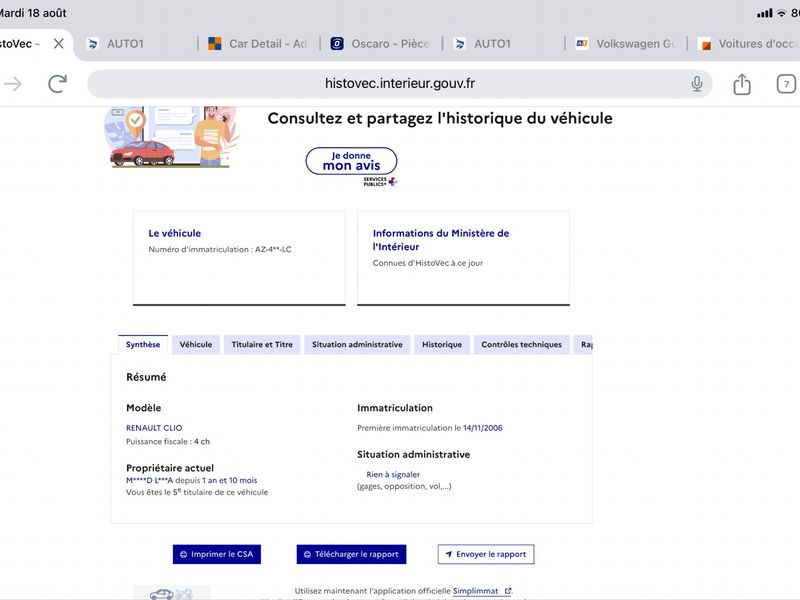This screenshot has width=800, height=600.
Task: Click the Car Detail tab favicon
Action: pyautogui.click(x=215, y=44)
